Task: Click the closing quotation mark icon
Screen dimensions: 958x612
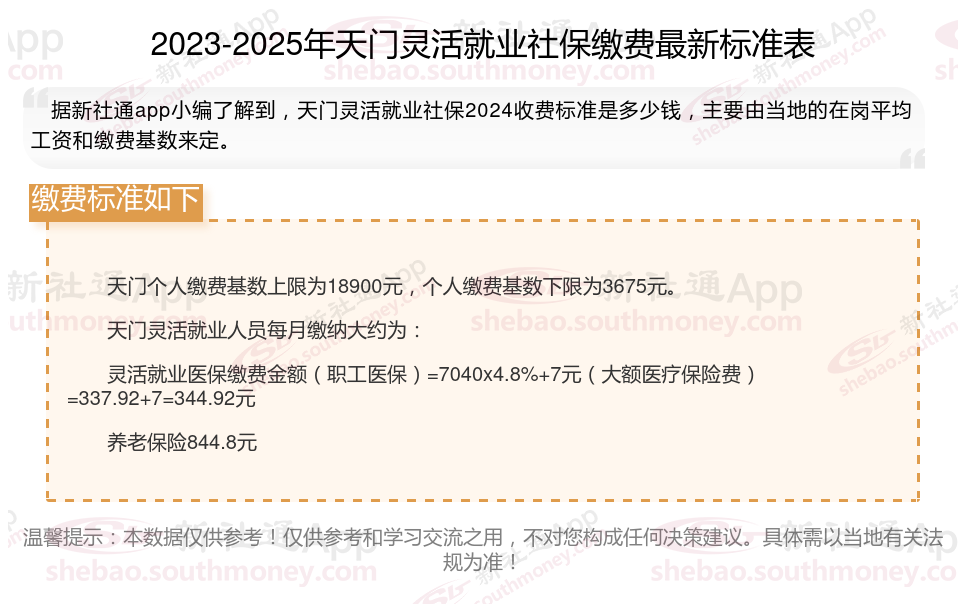Action: (912, 158)
